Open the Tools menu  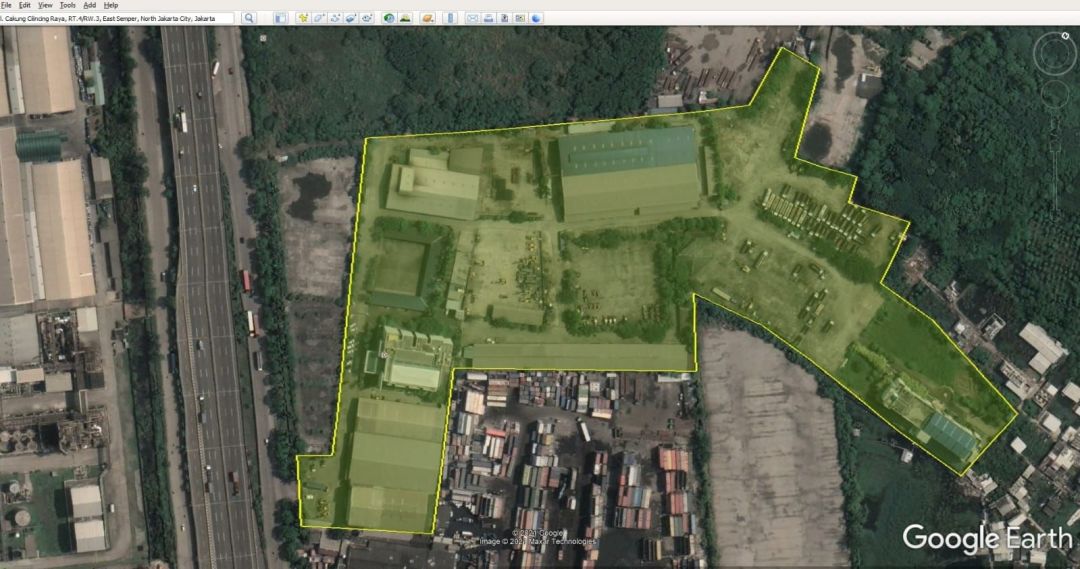click(67, 5)
